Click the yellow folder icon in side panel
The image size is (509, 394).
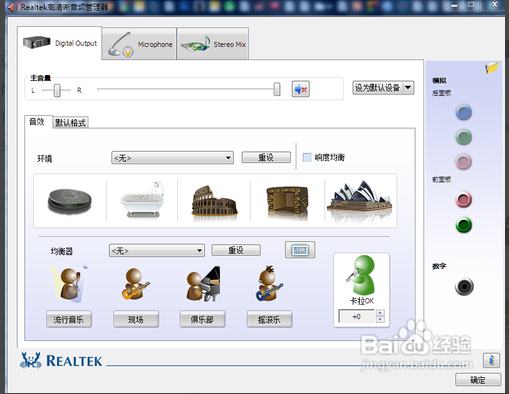coord(491,68)
